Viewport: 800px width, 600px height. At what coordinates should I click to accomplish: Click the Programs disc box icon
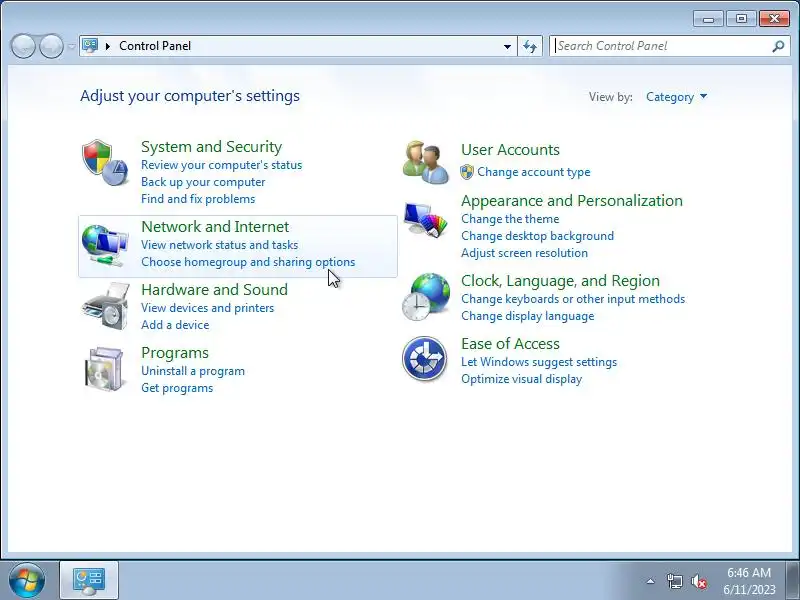click(x=105, y=369)
